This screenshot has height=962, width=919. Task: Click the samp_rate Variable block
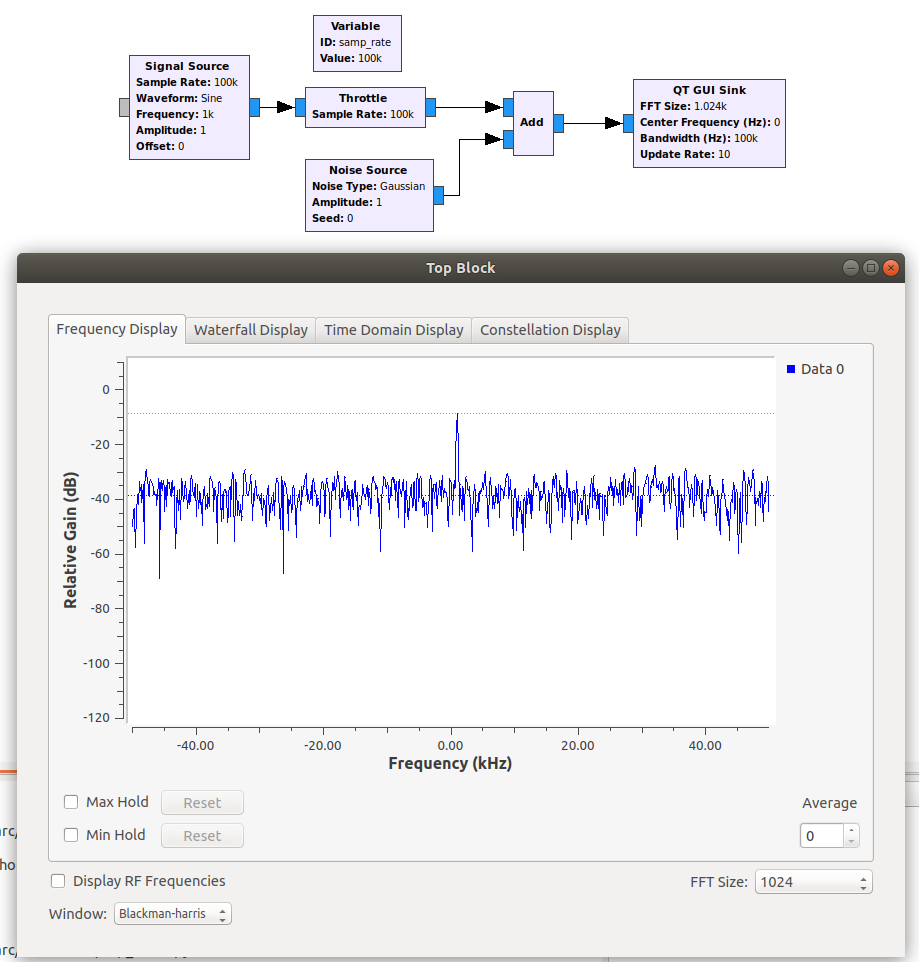click(x=356, y=43)
